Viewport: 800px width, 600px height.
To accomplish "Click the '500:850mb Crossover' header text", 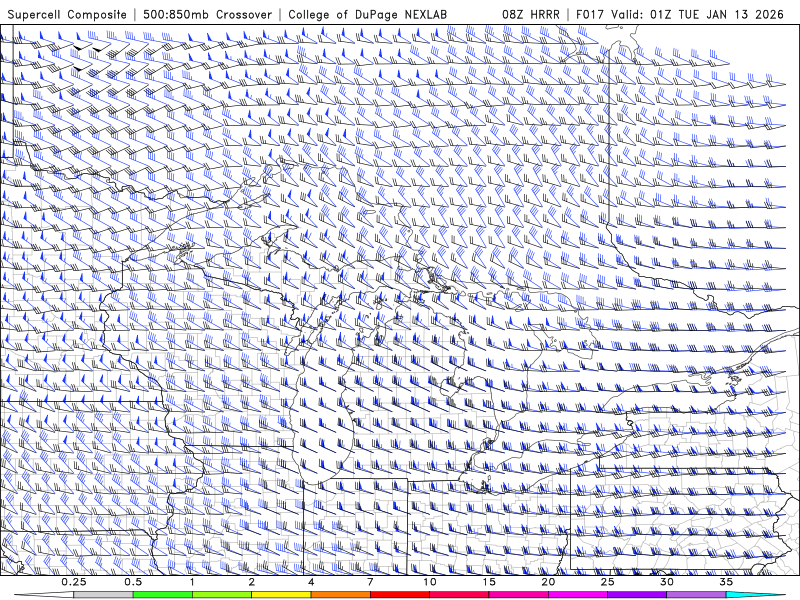I will 208,14.
